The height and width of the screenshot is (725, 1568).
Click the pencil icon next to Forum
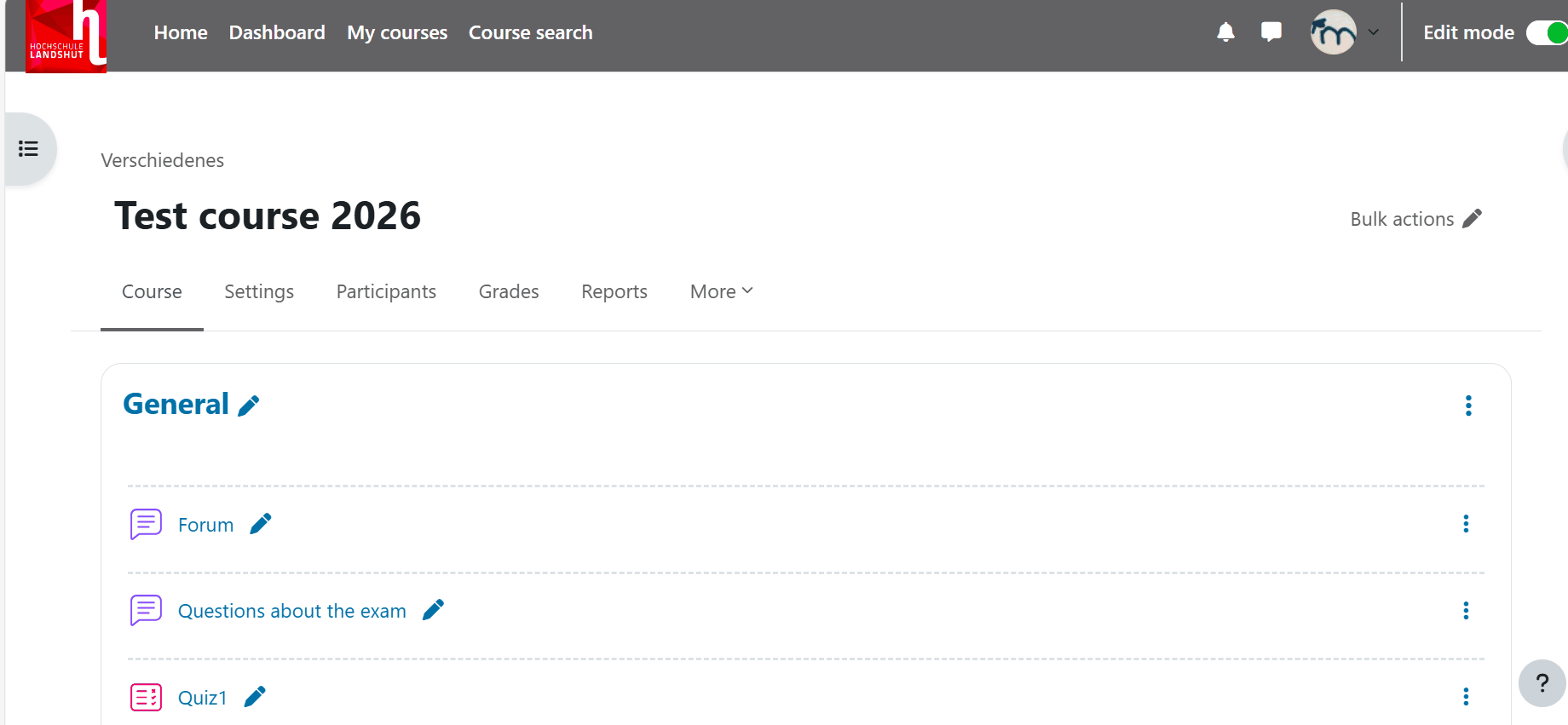pos(261,524)
